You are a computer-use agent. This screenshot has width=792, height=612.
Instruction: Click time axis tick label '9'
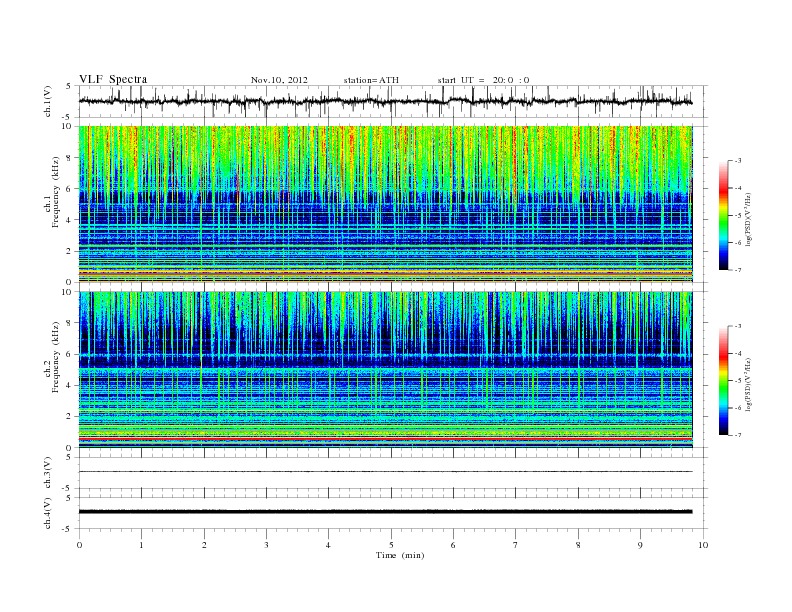click(x=640, y=545)
